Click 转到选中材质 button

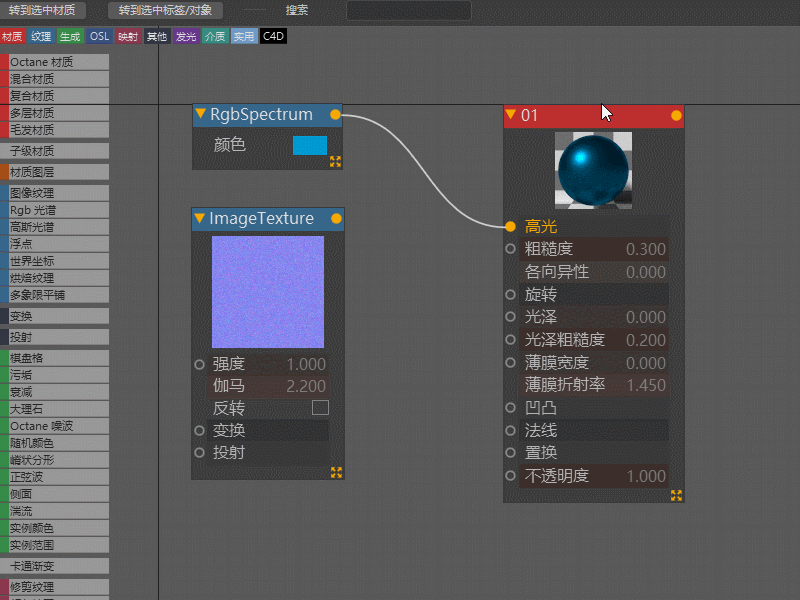click(42, 10)
